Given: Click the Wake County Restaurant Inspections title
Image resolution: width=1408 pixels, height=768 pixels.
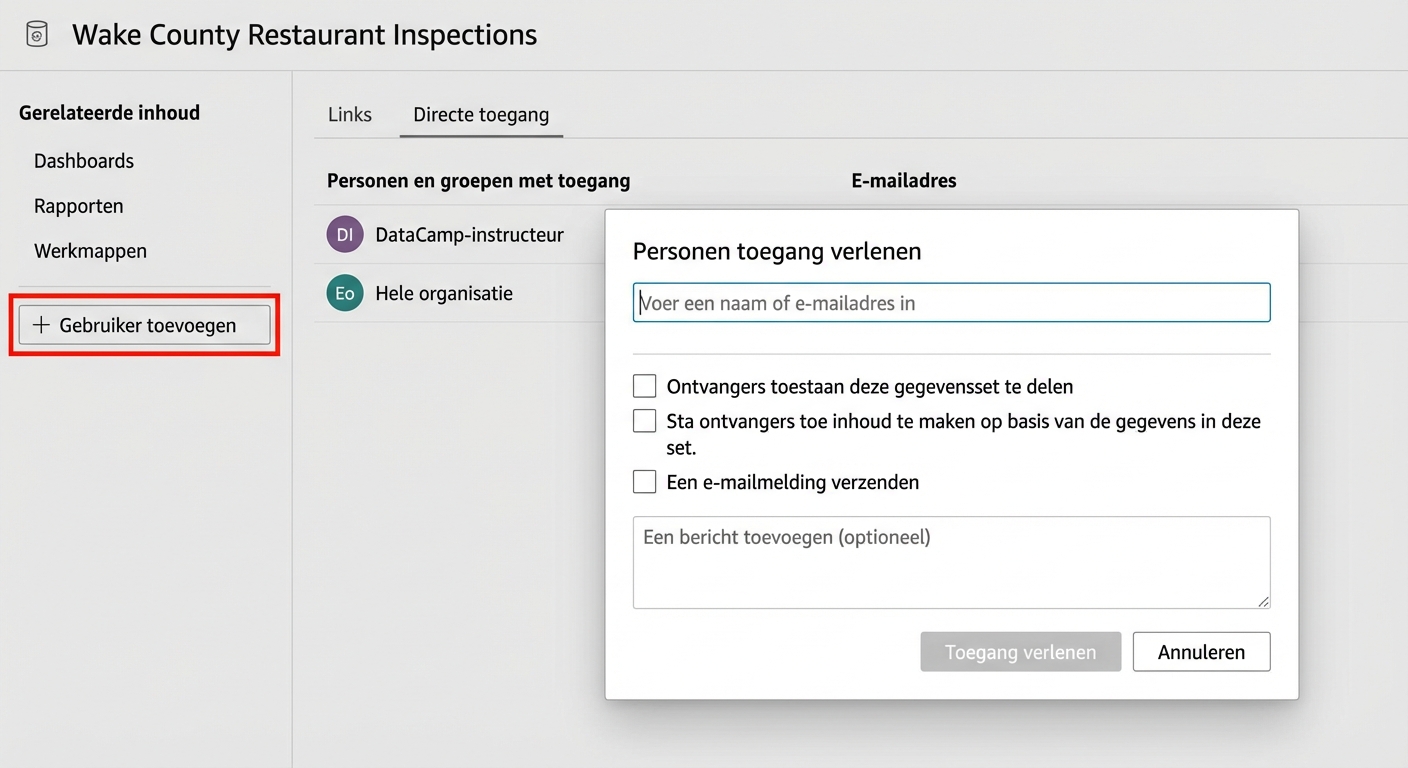Looking at the screenshot, I should [x=304, y=33].
